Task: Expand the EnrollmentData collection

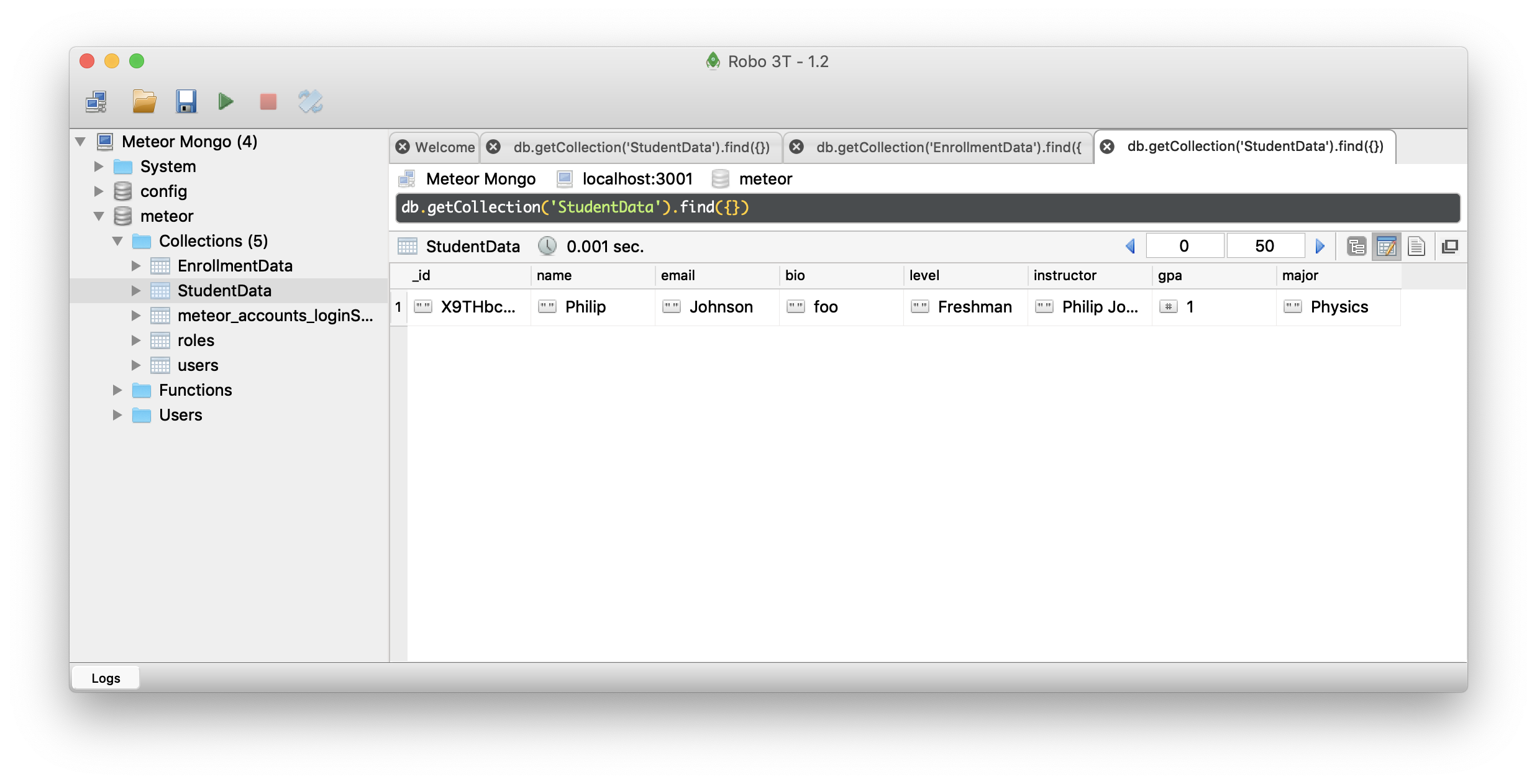Action: 136,266
